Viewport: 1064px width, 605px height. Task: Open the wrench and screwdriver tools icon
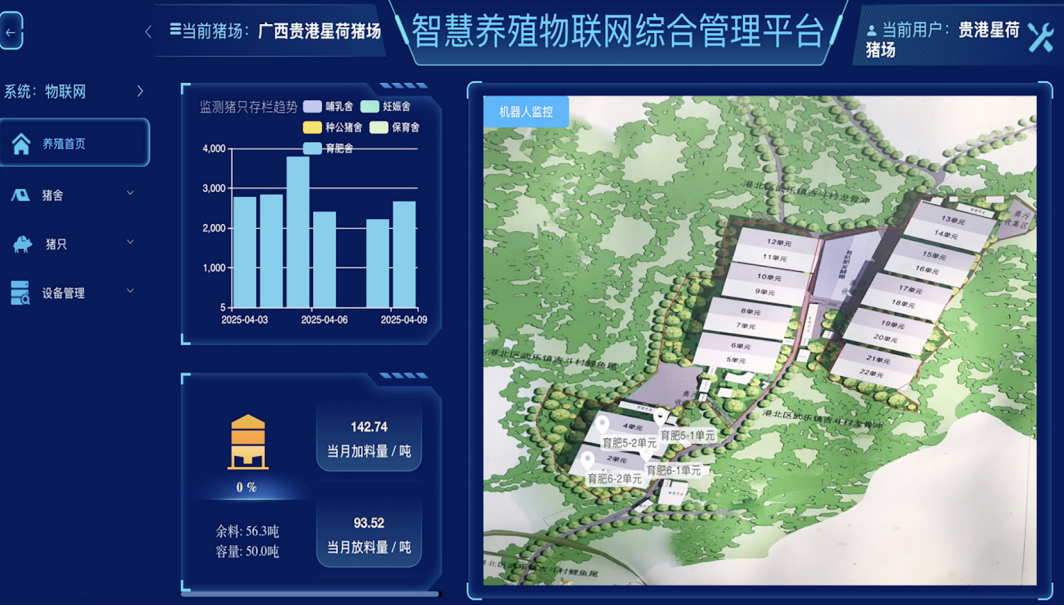click(1040, 37)
